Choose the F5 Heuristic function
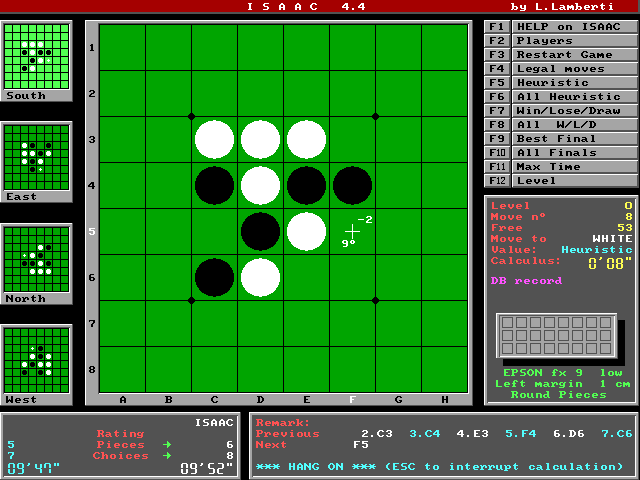 (x=560, y=82)
